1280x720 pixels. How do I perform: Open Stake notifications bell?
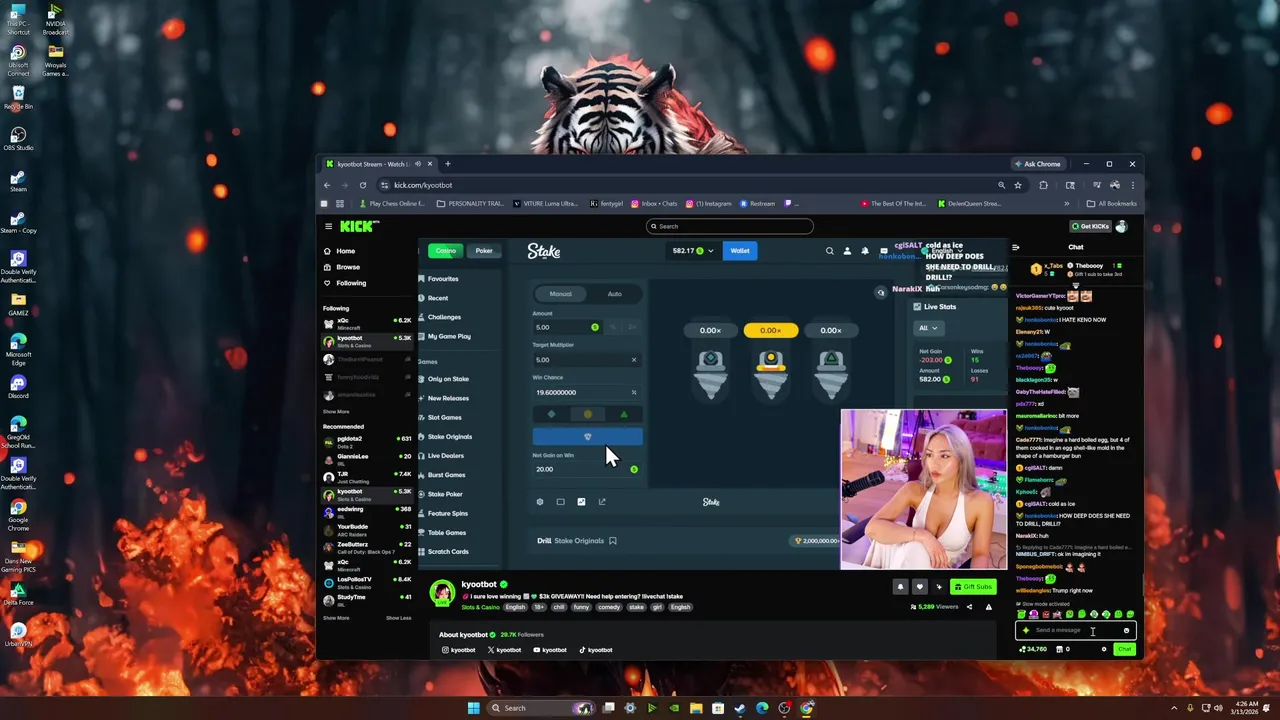[x=865, y=251]
